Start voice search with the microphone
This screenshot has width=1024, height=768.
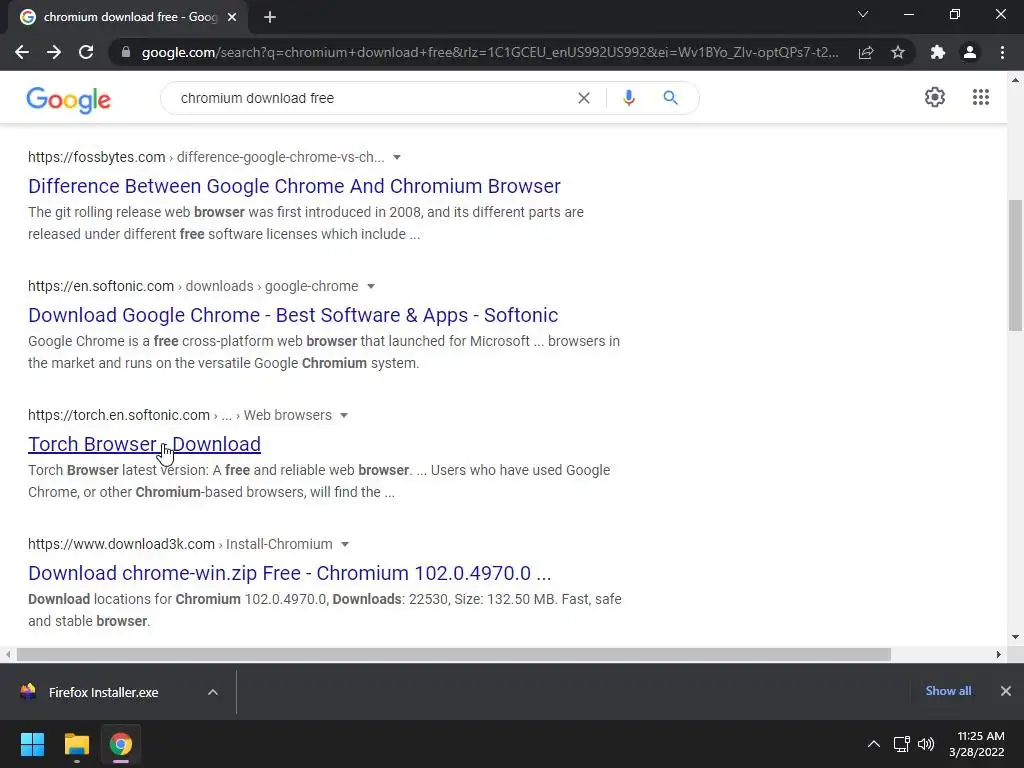point(629,98)
